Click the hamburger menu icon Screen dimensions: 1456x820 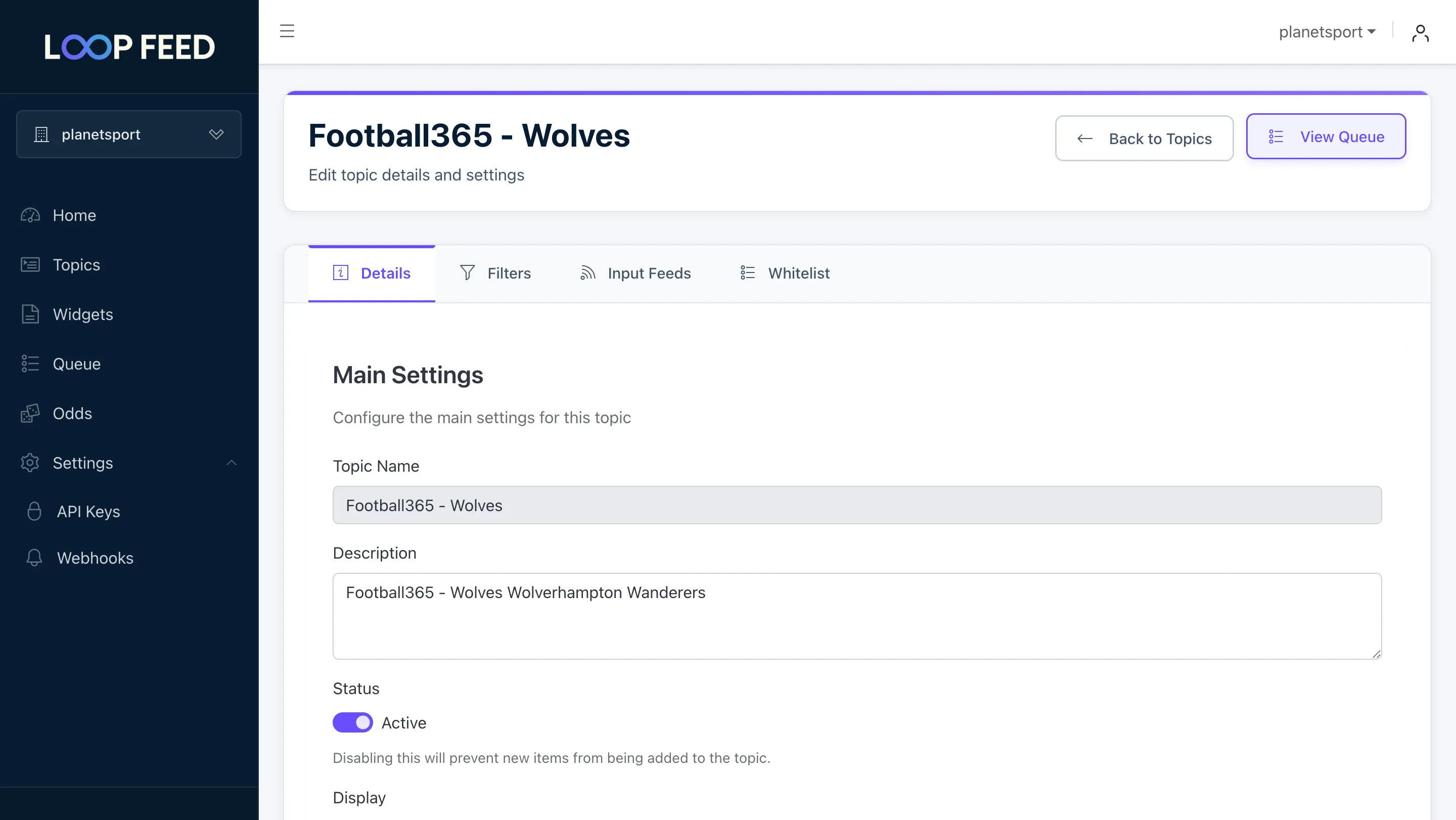tap(287, 31)
